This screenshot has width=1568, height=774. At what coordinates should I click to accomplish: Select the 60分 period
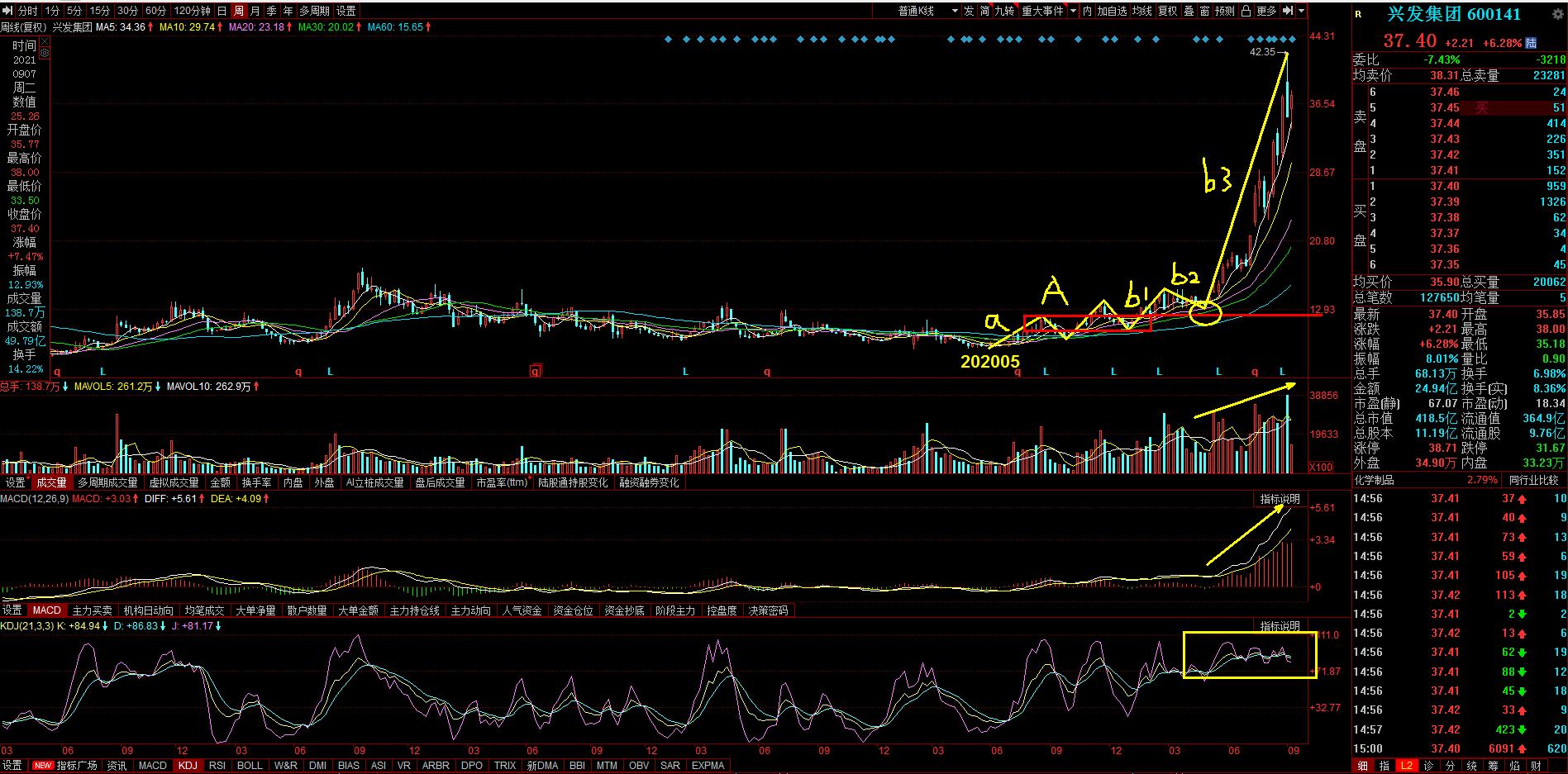click(155, 11)
